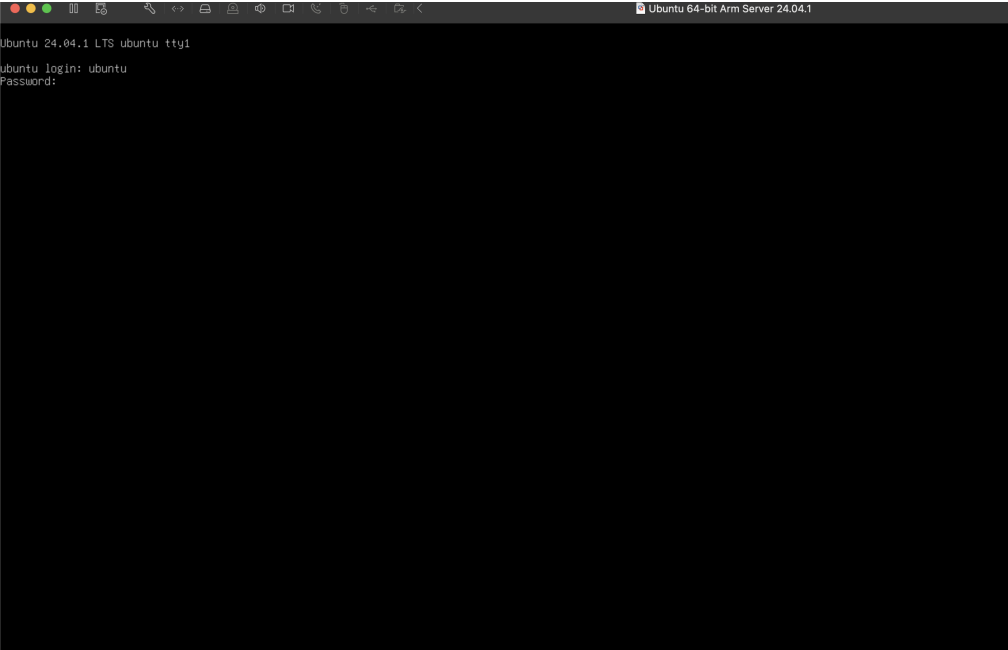Click the ubuntu login line
Screen dimensions: 1008x650
(63, 68)
